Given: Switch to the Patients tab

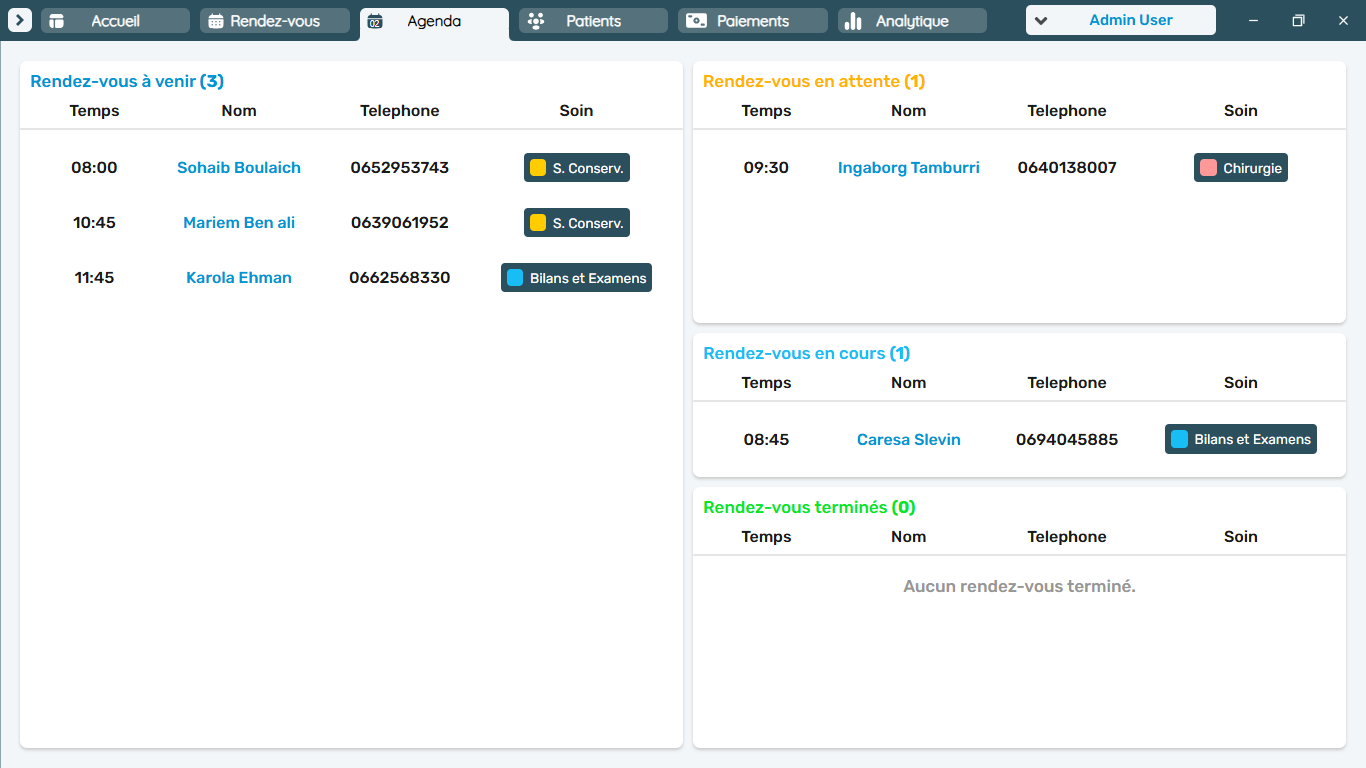Looking at the screenshot, I should 593,21.
